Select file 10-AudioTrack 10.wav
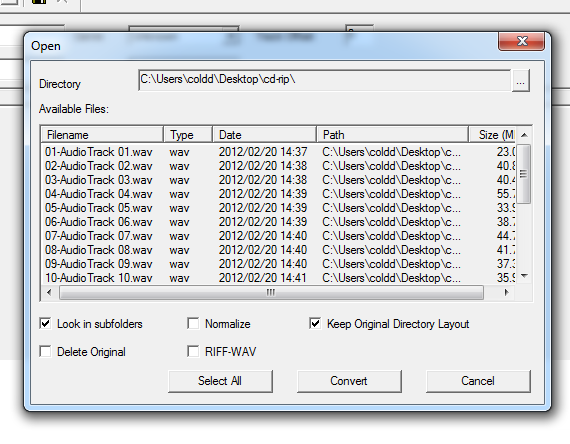Screen dimensions: 570x444 tap(99, 278)
